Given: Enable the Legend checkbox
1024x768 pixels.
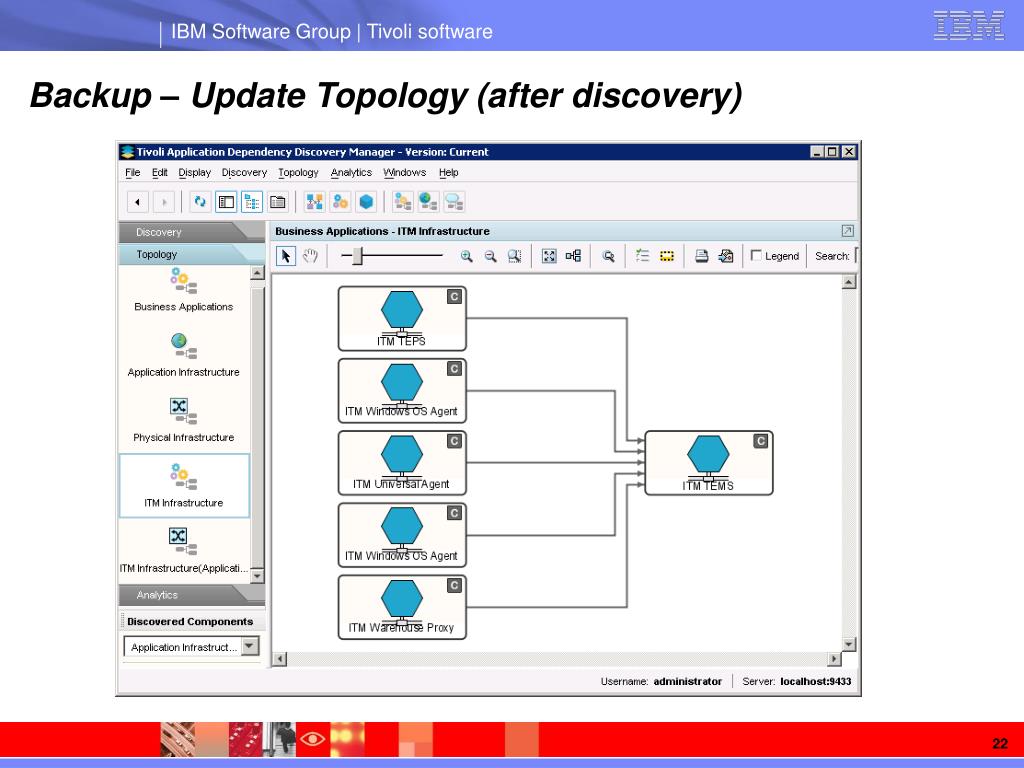Looking at the screenshot, I should [756, 255].
